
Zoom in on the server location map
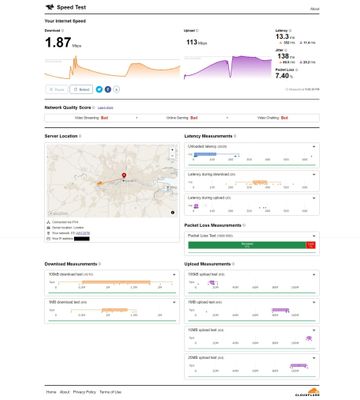pos(172,150)
